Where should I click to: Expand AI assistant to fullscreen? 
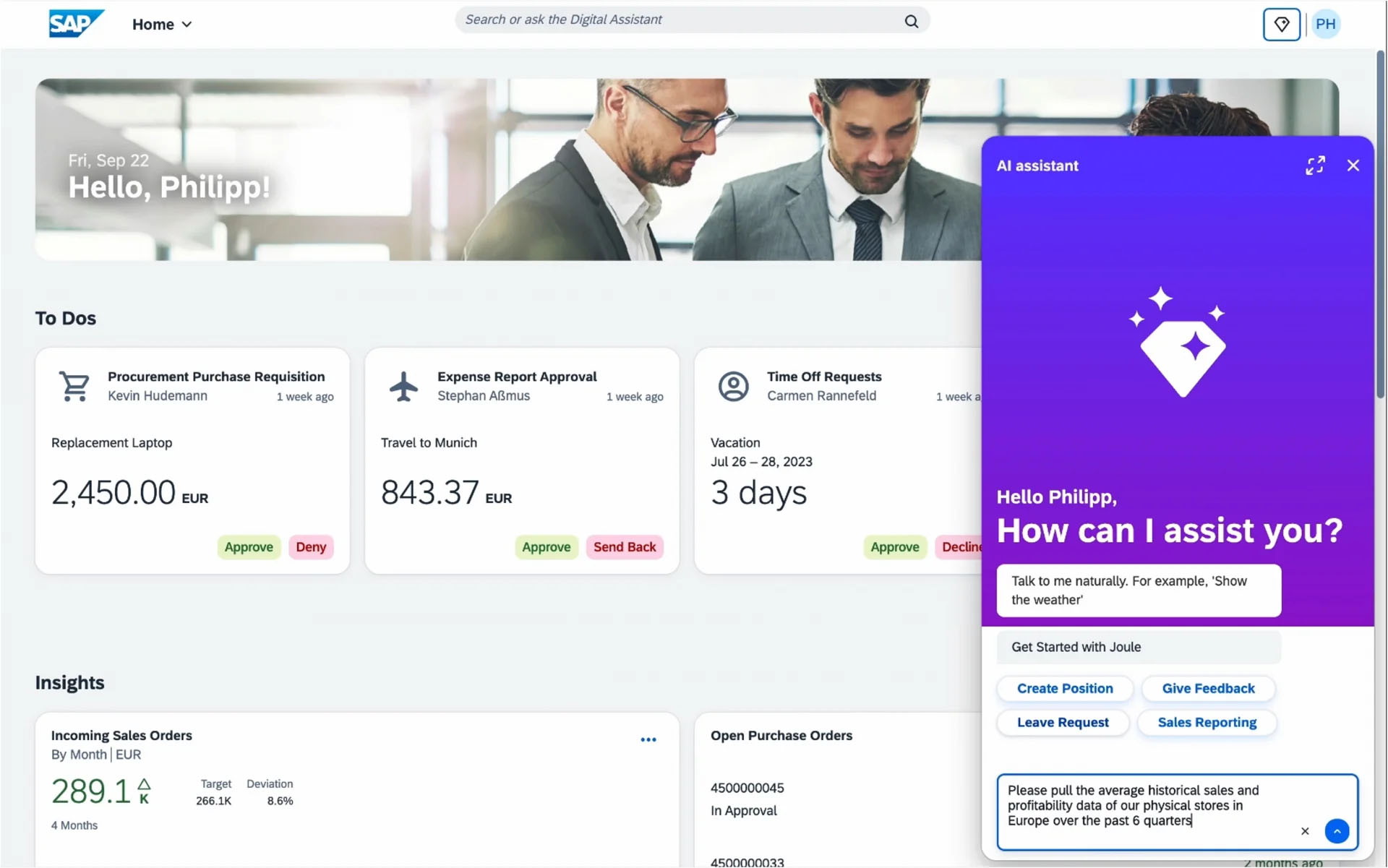1314,166
